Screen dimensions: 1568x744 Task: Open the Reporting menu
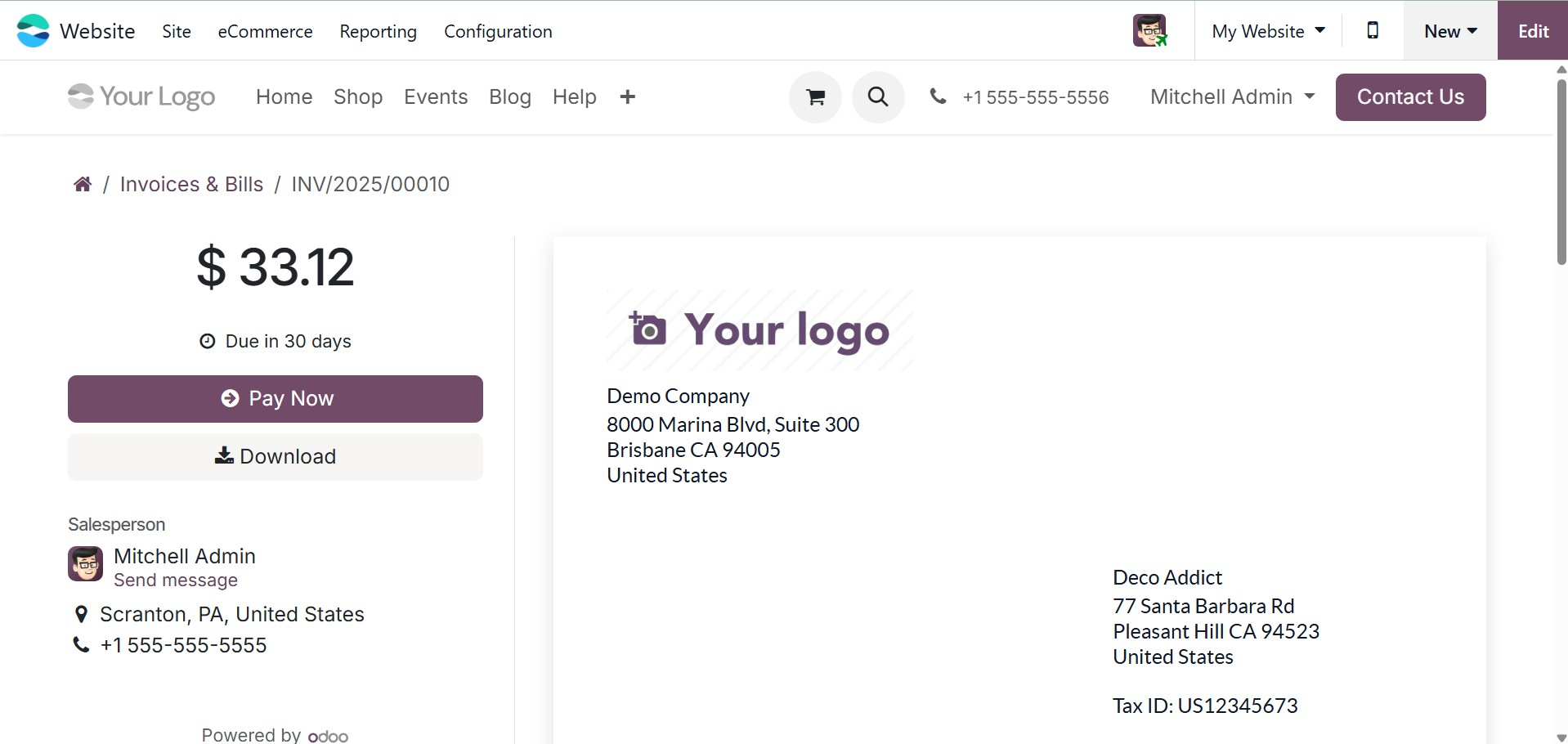[x=378, y=31]
